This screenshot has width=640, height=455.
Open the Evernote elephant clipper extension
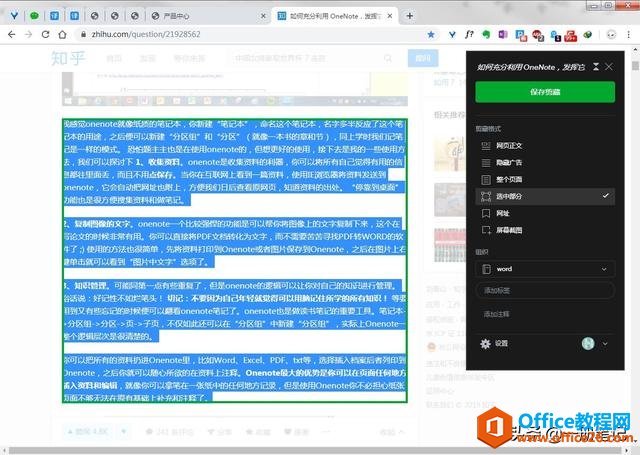tap(486, 35)
